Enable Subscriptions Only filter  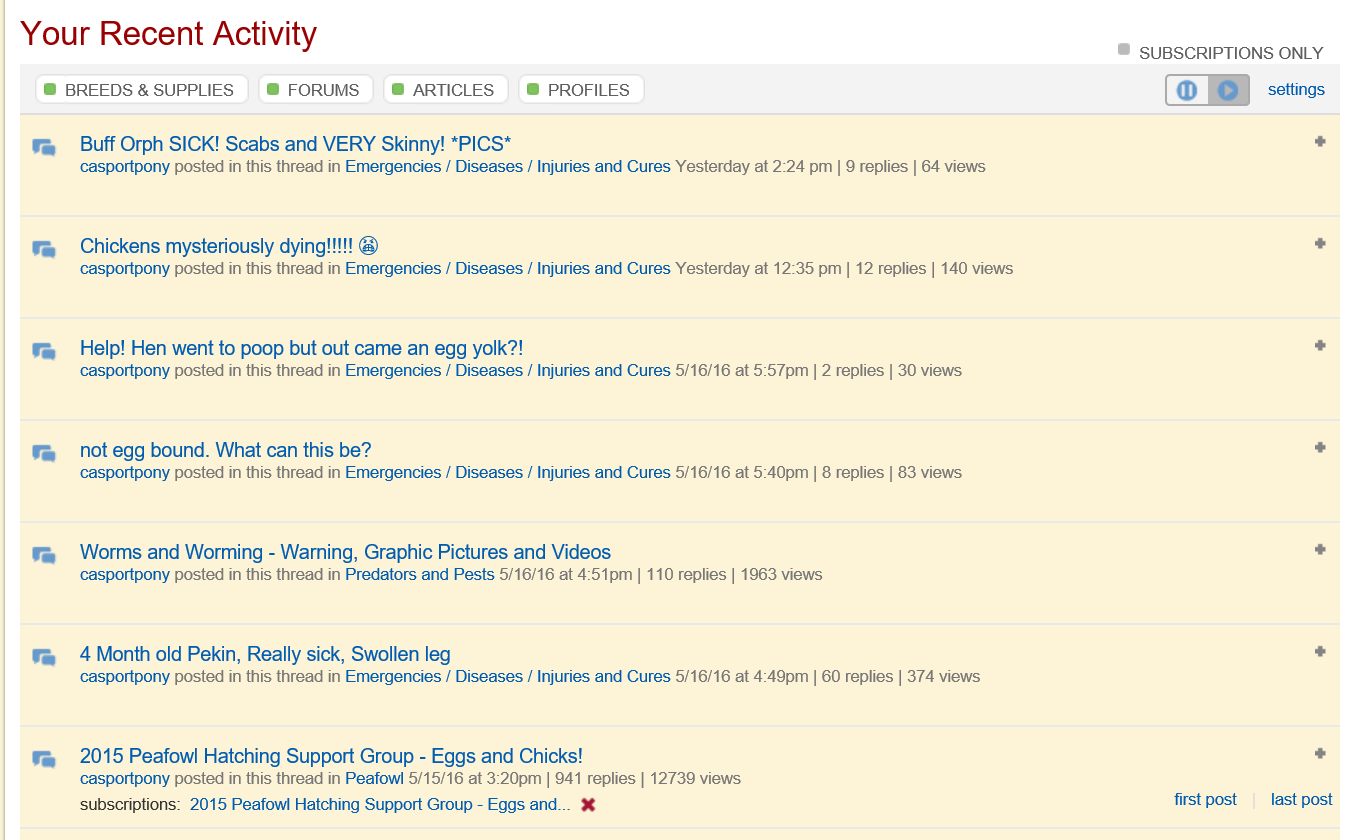click(1124, 50)
